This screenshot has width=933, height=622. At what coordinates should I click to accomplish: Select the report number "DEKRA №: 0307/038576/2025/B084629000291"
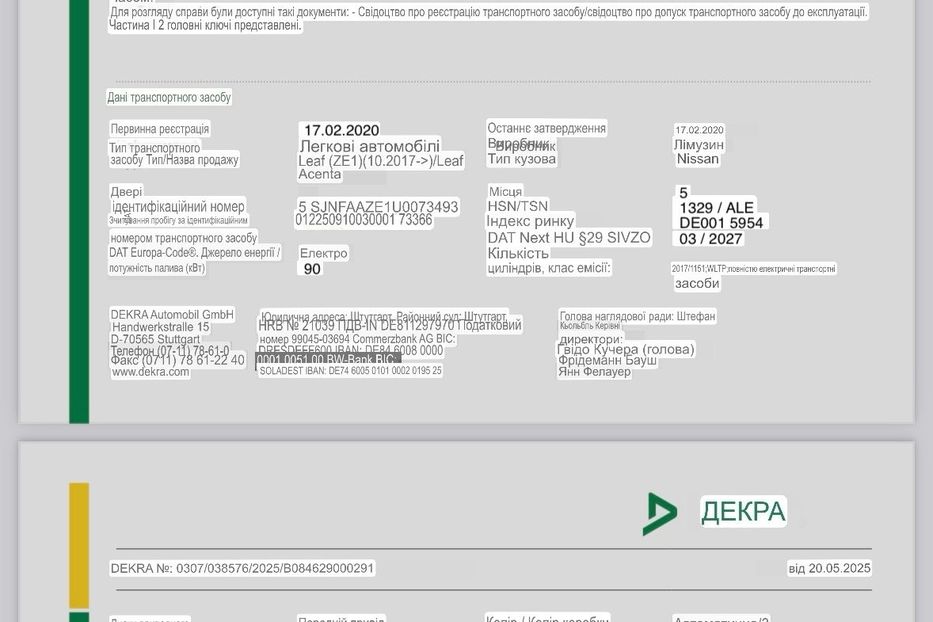(242, 568)
